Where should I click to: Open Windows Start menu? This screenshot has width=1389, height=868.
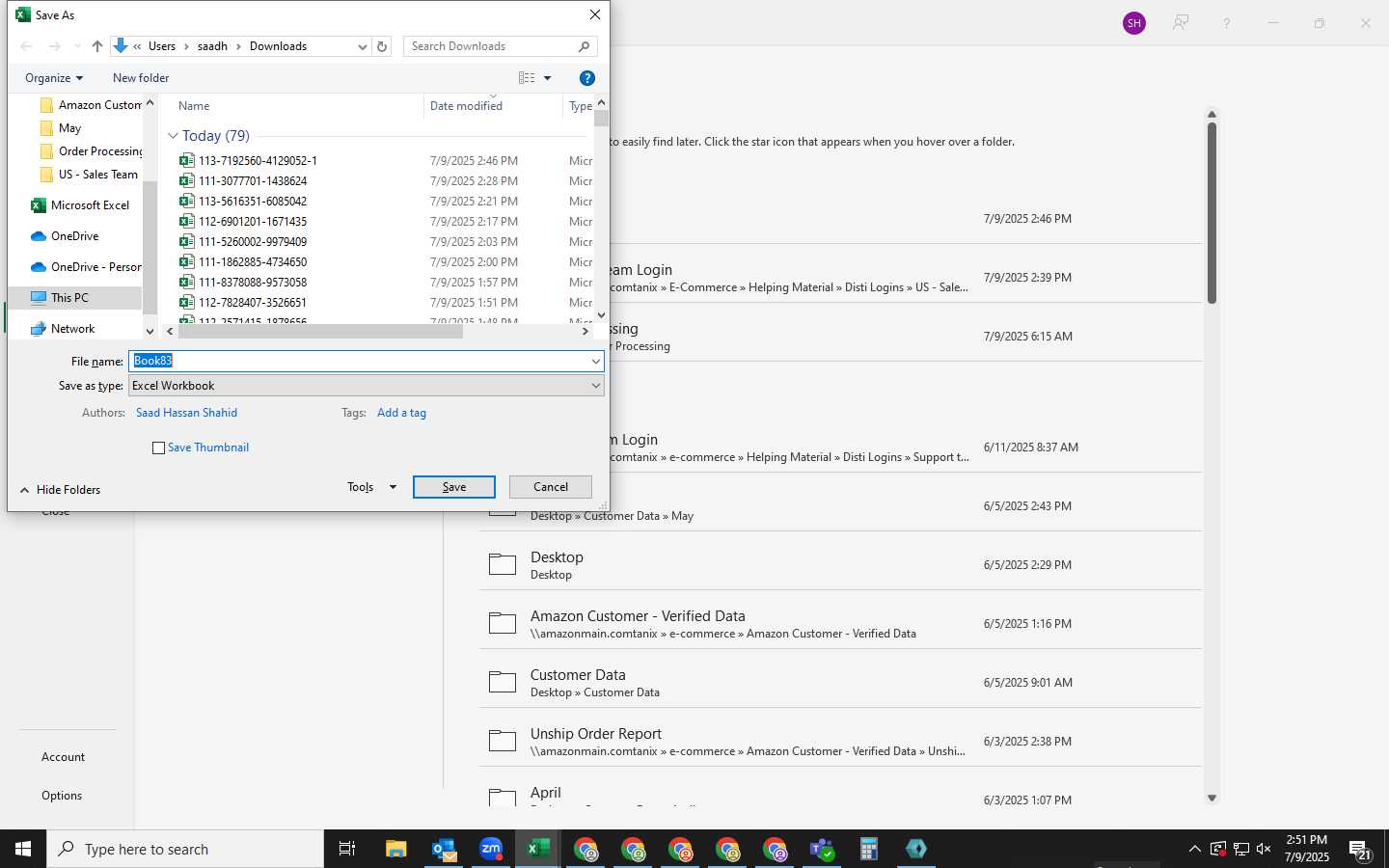coord(23,849)
